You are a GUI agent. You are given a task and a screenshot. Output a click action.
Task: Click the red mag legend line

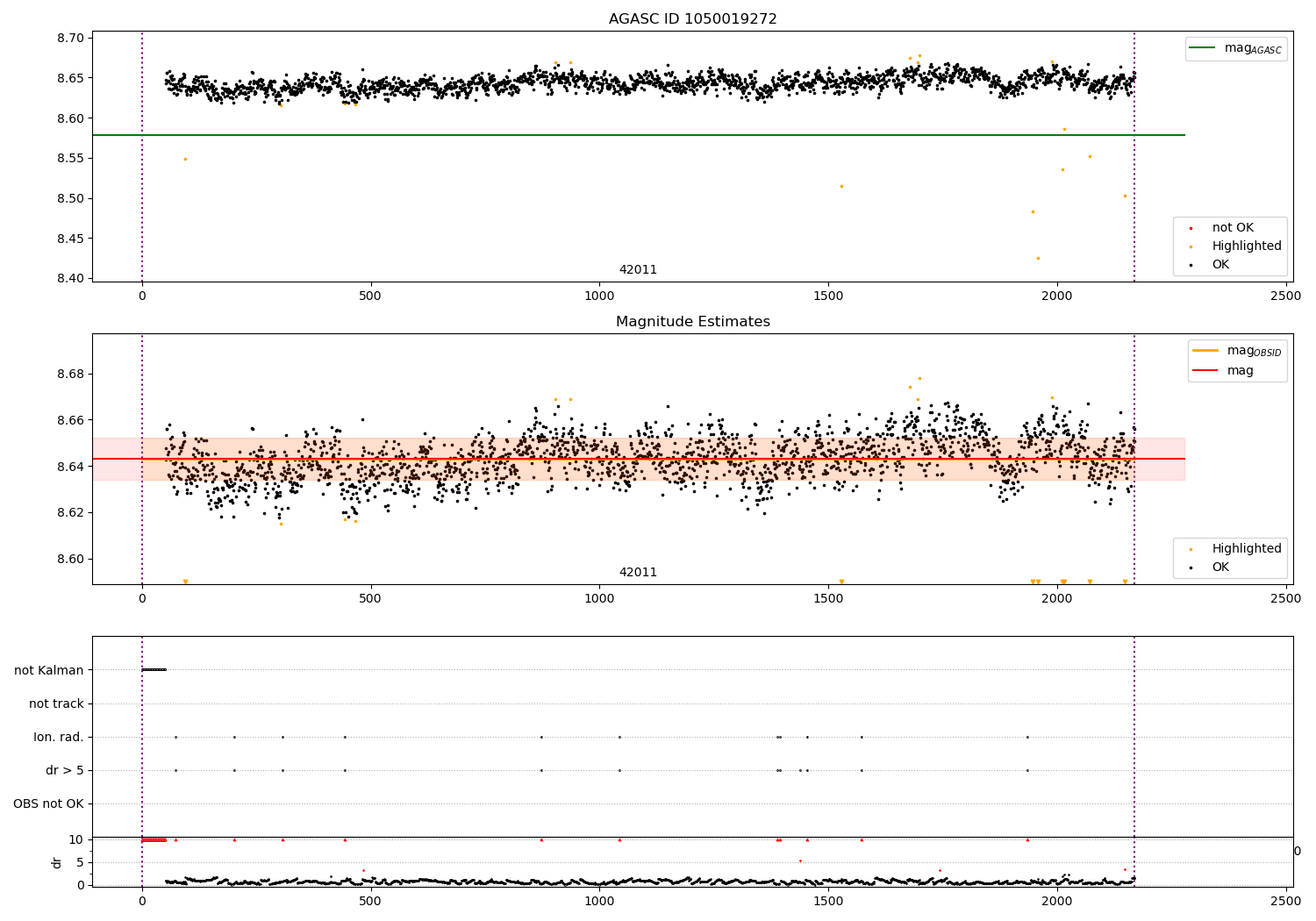pyautogui.click(x=1206, y=370)
